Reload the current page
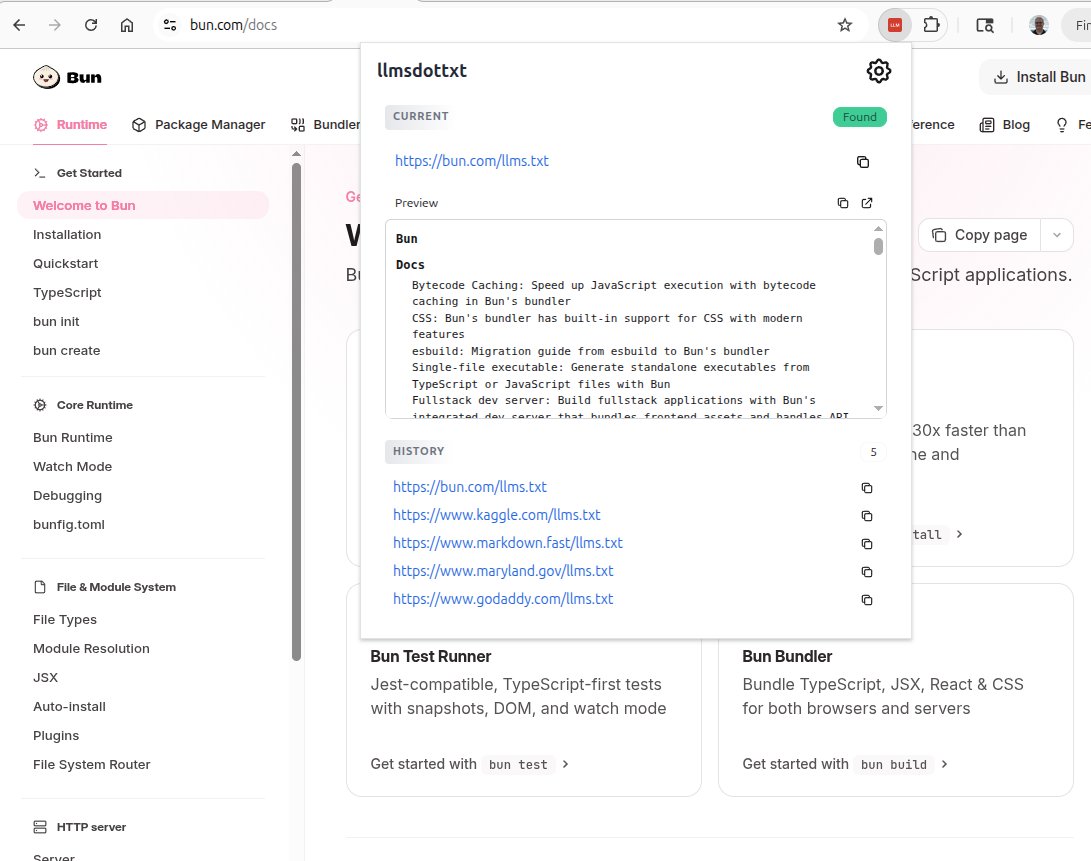Screen dimensions: 1091x861 pyautogui.click(x=90, y=25)
